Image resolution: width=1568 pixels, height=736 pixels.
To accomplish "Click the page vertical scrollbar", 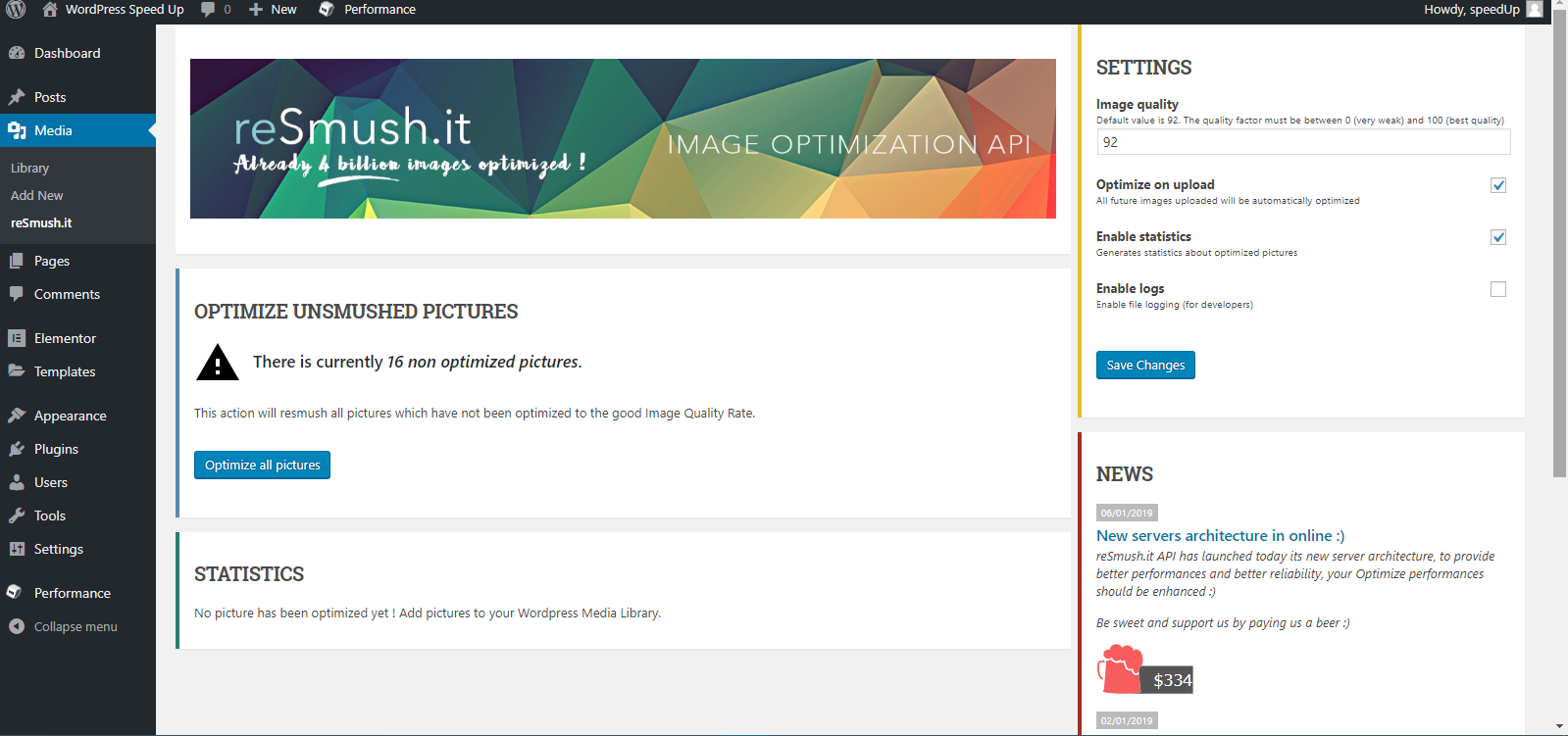I will [x=1560, y=243].
